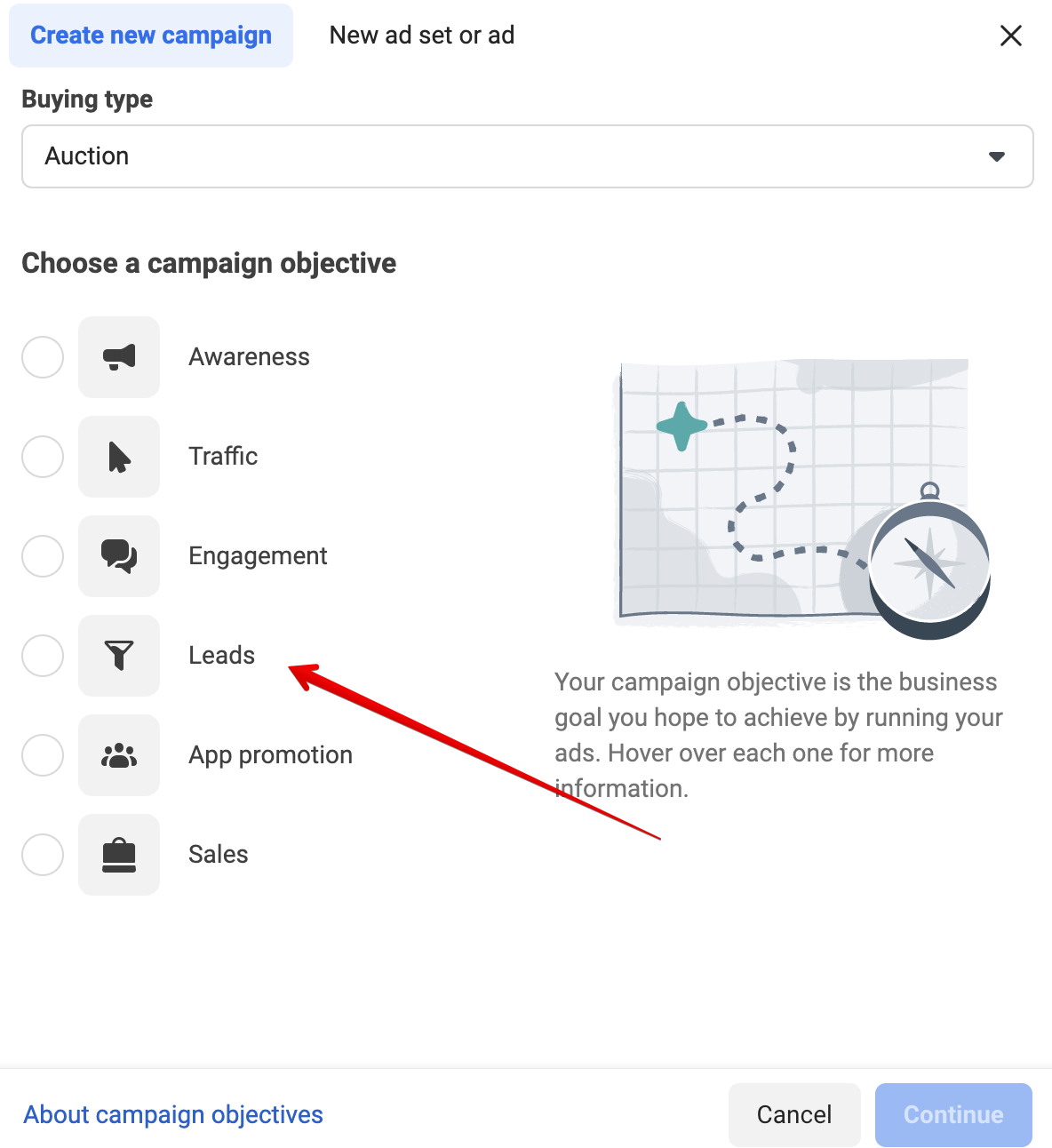Click the Buying type heading
This screenshot has height=1148, width=1052.
87,100
